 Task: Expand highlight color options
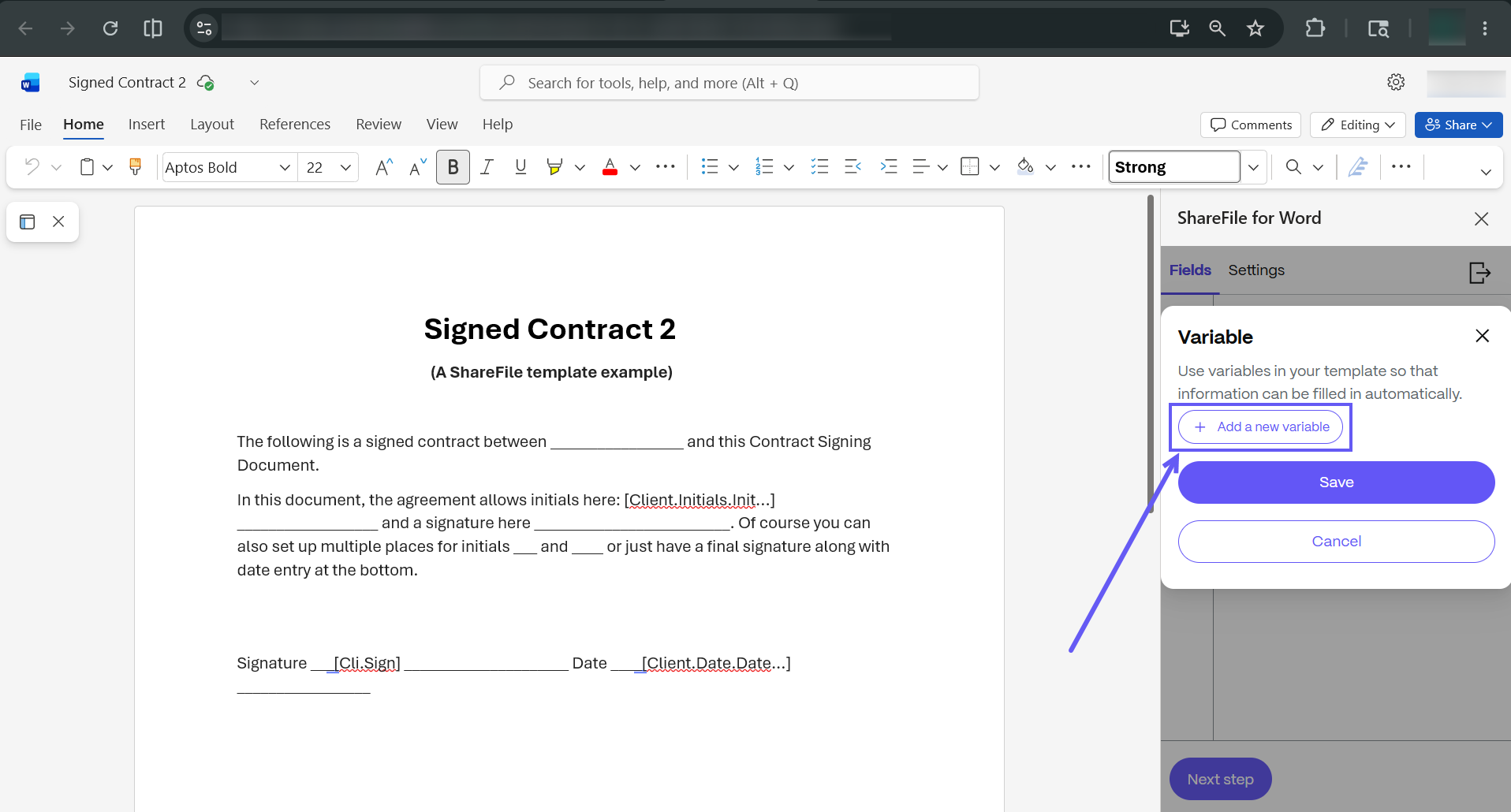(580, 167)
